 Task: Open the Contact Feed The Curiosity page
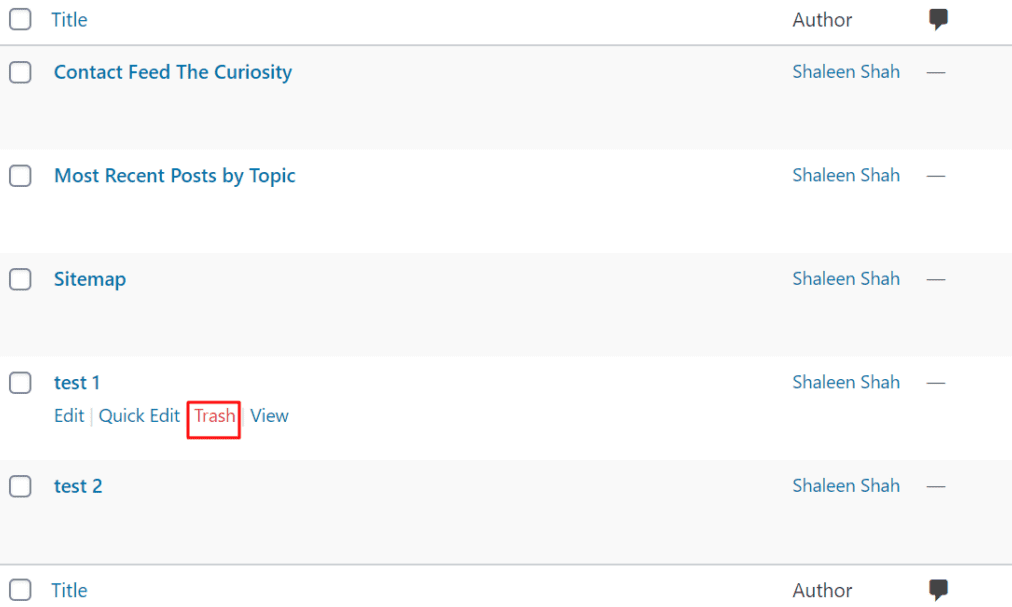click(x=173, y=72)
